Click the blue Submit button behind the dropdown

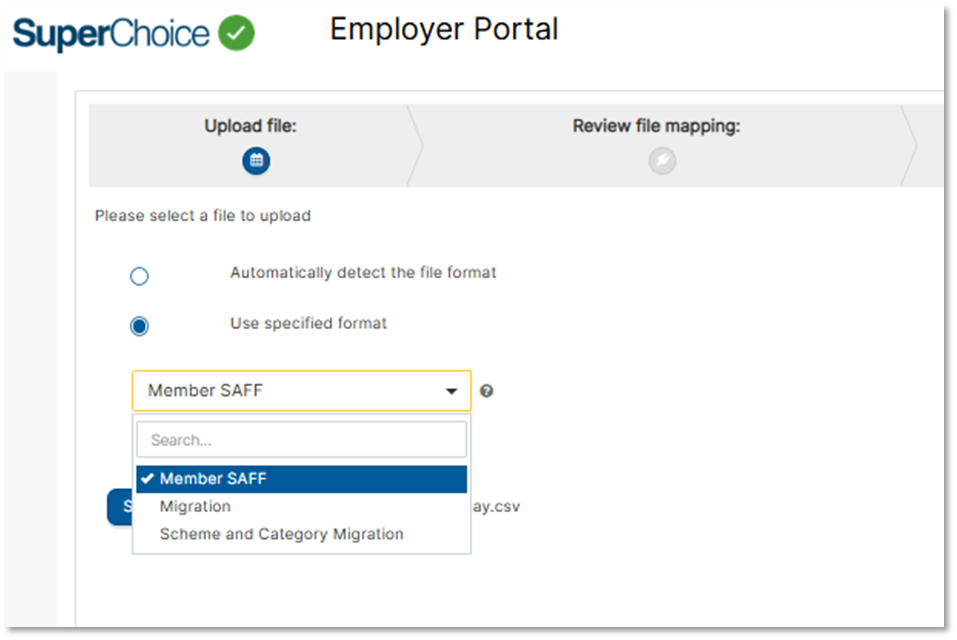point(122,506)
